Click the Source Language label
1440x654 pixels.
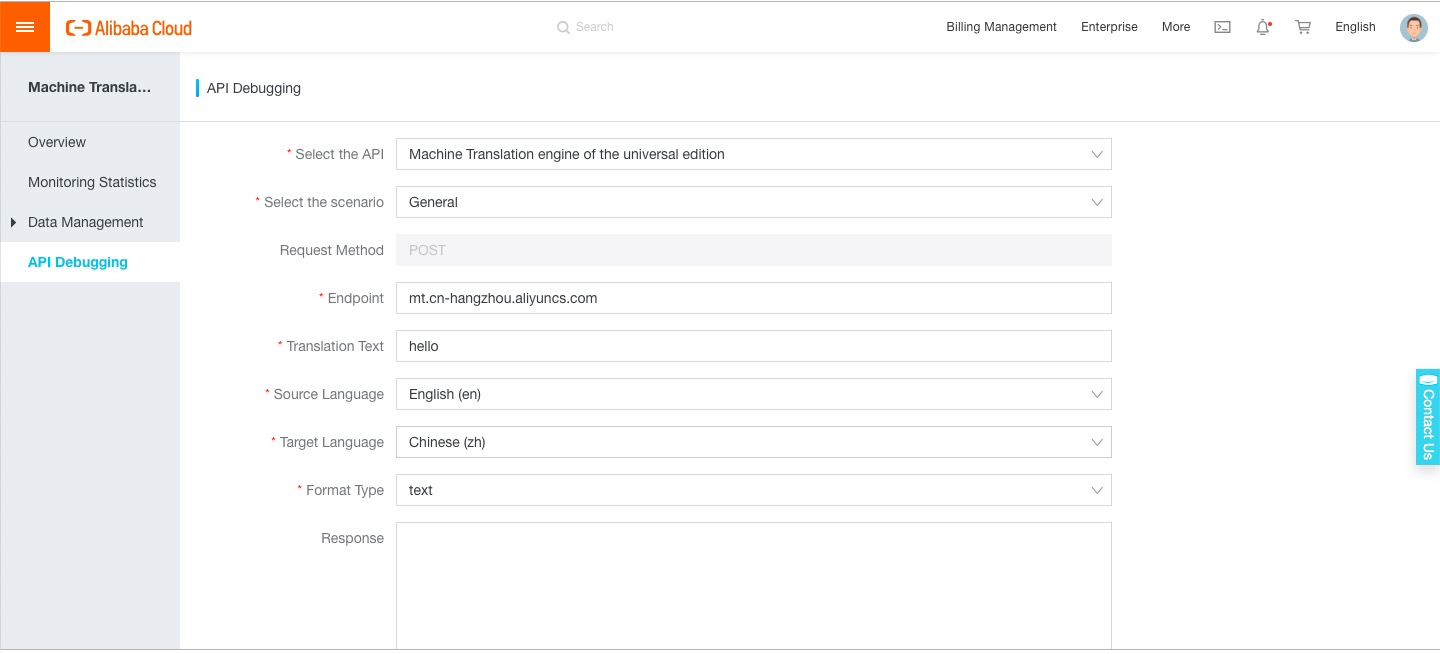pos(329,394)
